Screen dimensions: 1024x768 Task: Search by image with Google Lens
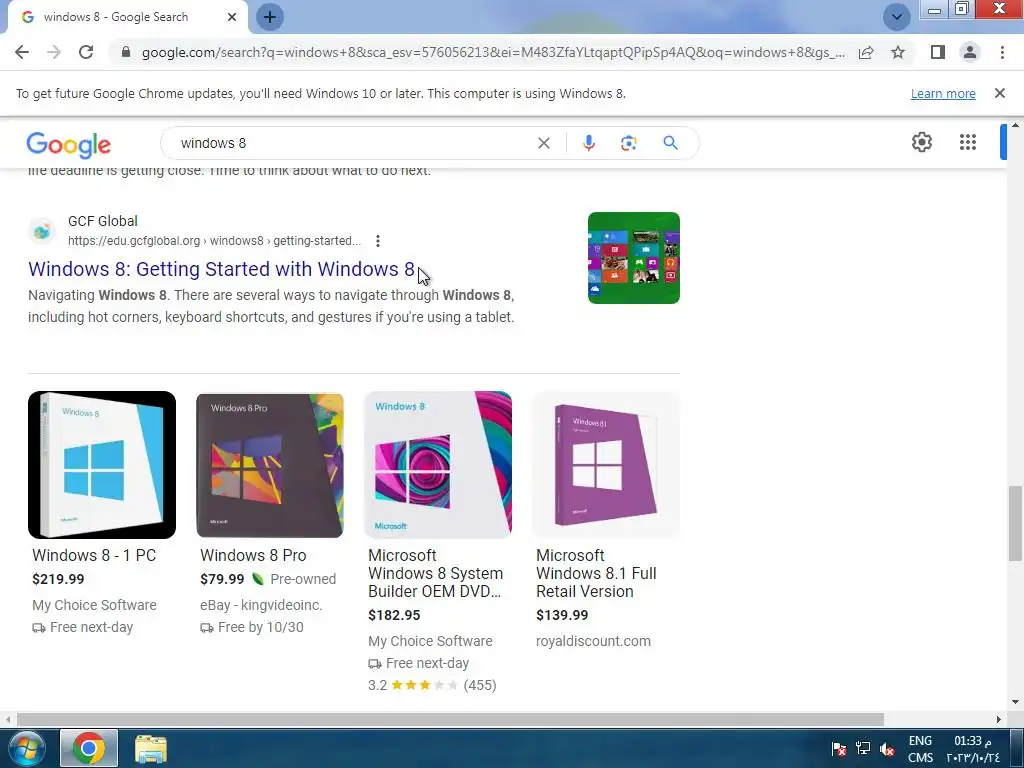628,143
